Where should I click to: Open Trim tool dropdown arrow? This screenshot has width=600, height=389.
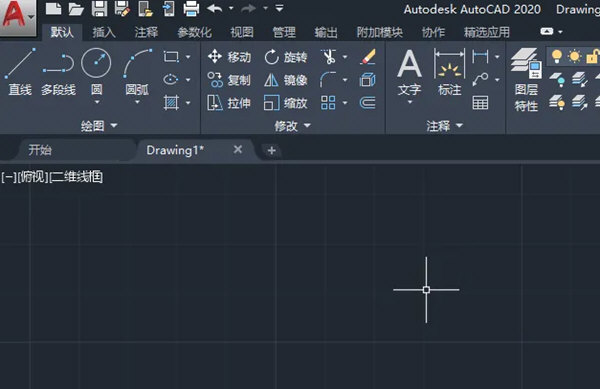(x=345, y=57)
